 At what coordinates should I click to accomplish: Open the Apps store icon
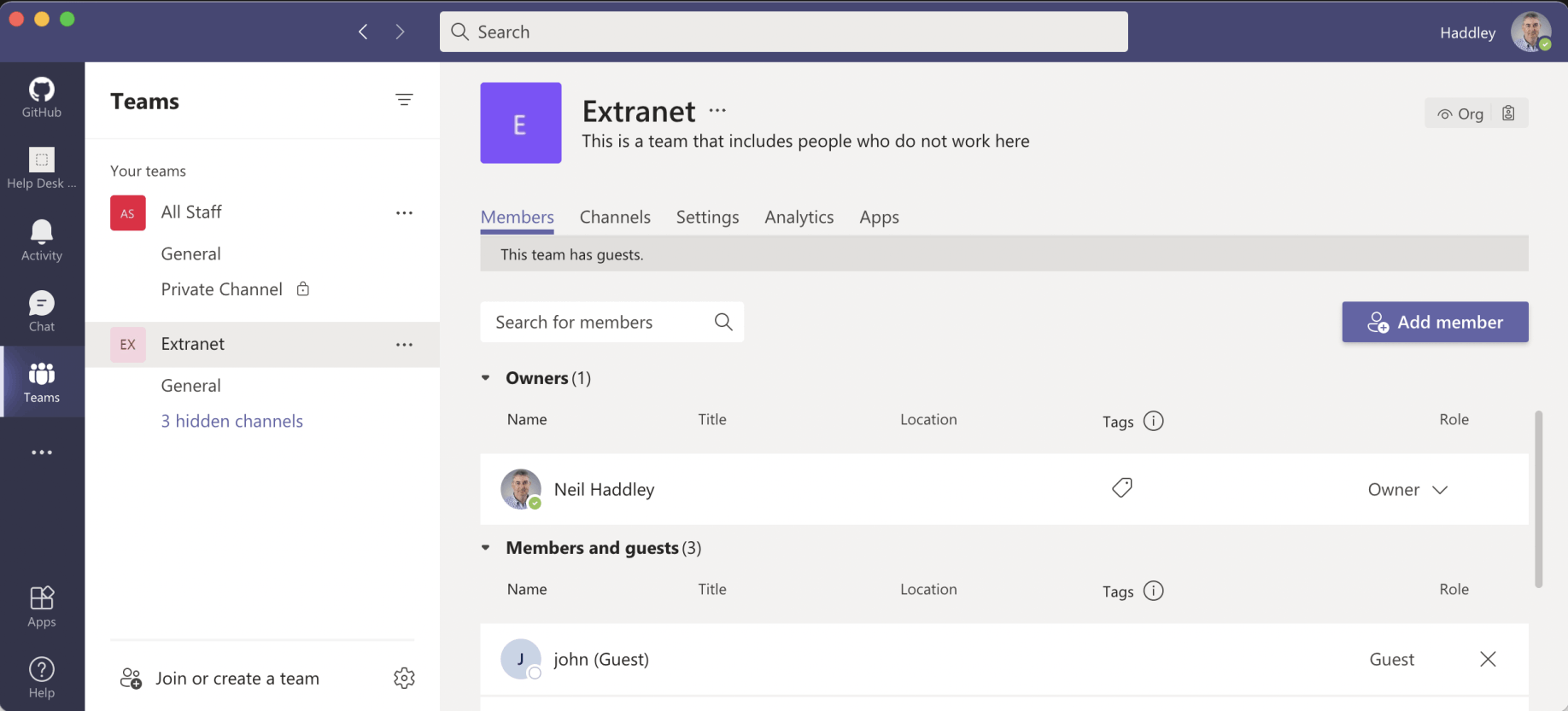tap(41, 607)
